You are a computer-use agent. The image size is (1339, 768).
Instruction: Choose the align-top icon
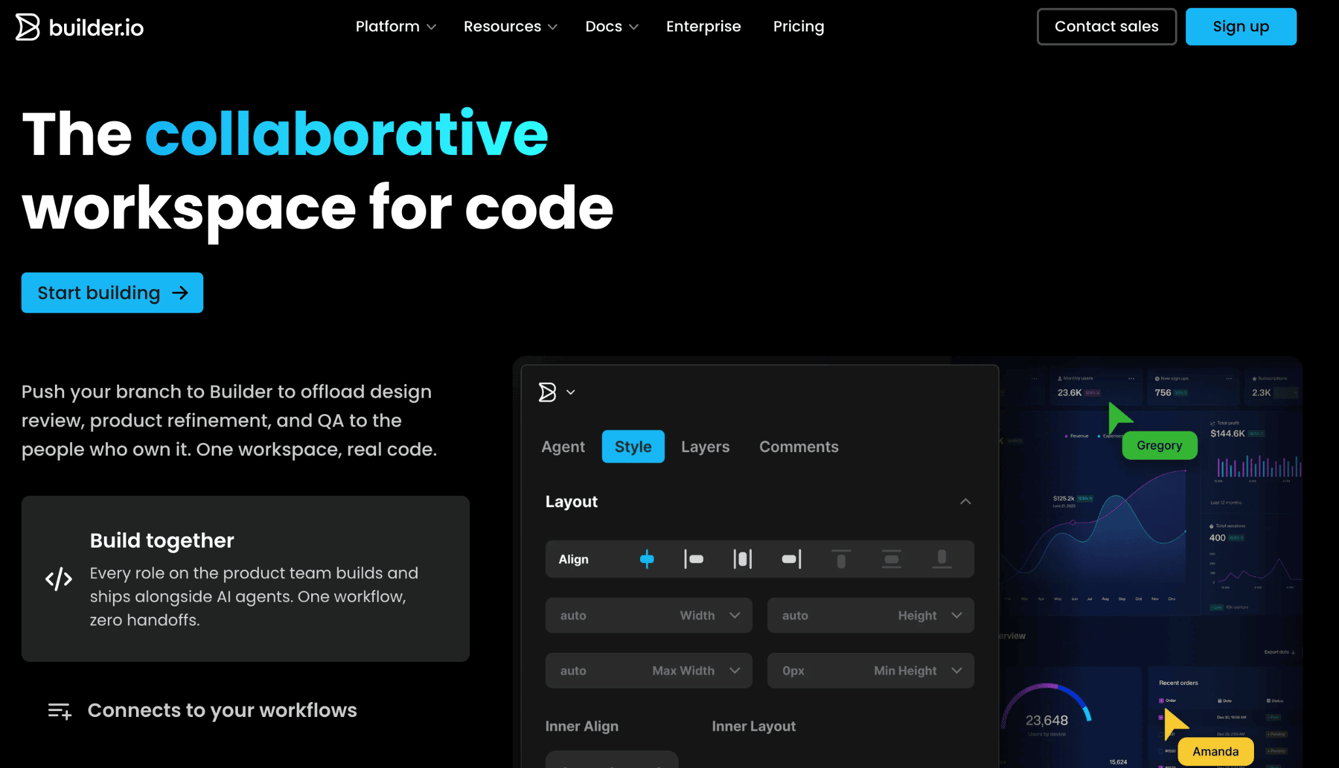pos(841,559)
